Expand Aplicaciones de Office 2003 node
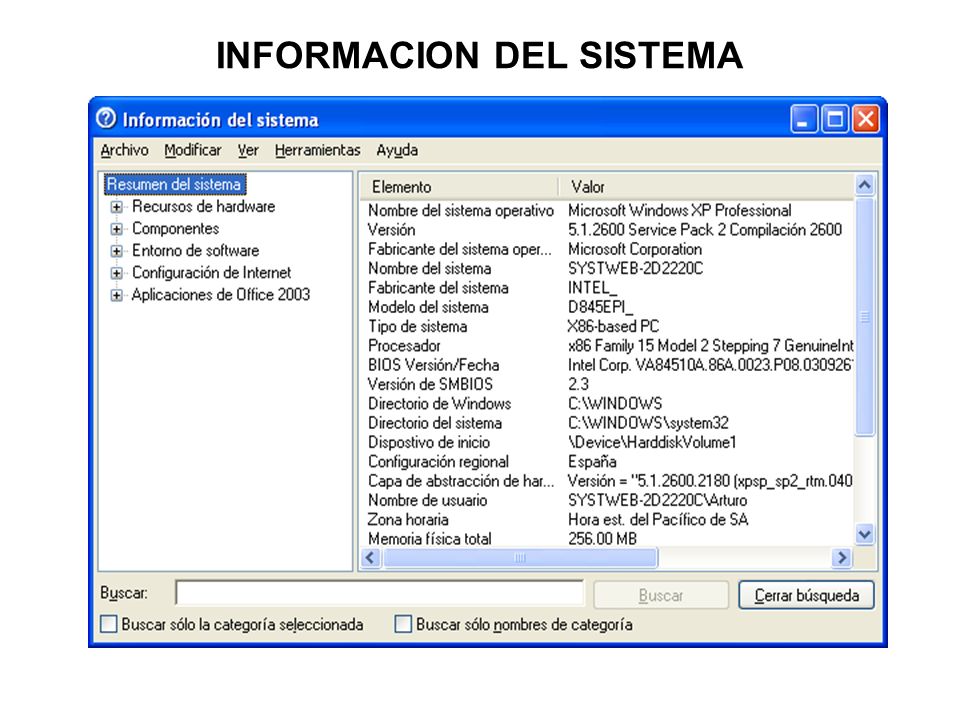Screen dimensions: 960x720 pos(116,295)
